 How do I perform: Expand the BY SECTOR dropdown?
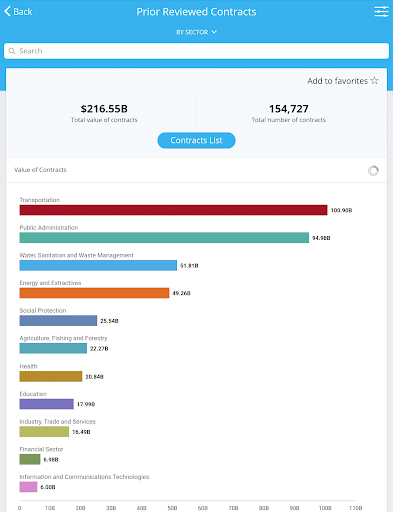pos(197,32)
